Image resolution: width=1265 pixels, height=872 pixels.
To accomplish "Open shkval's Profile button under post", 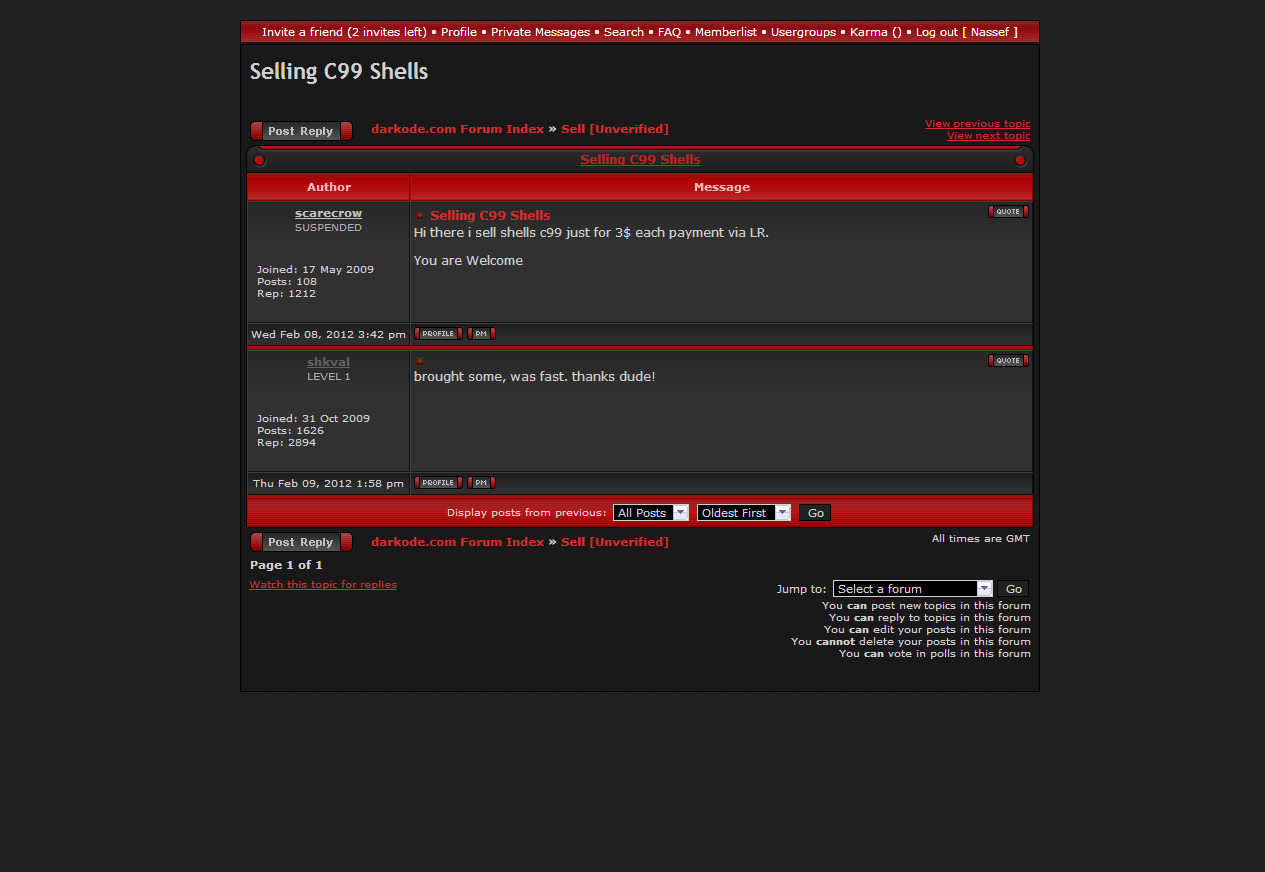I will point(438,483).
